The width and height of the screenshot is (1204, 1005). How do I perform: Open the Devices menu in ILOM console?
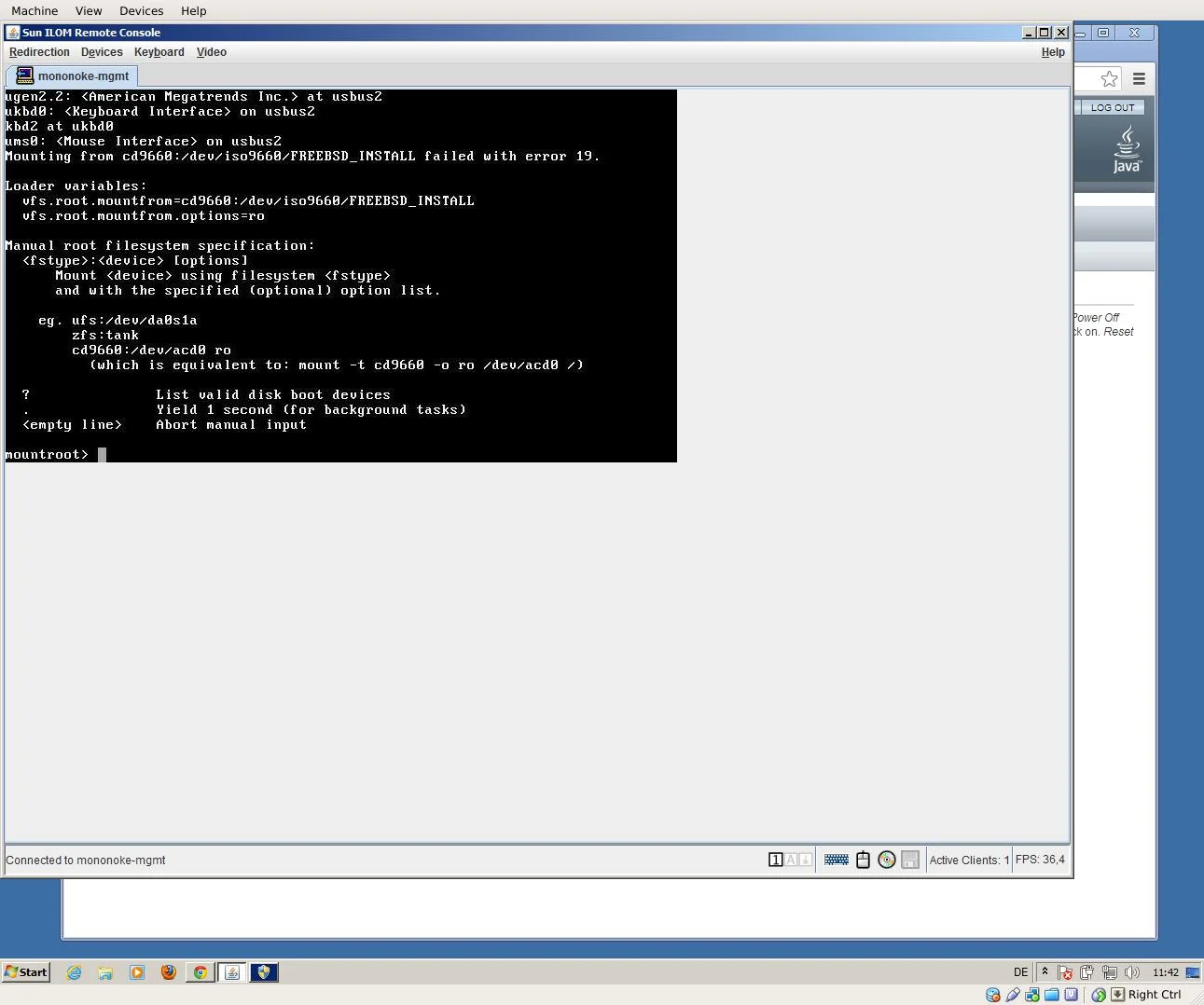point(102,52)
